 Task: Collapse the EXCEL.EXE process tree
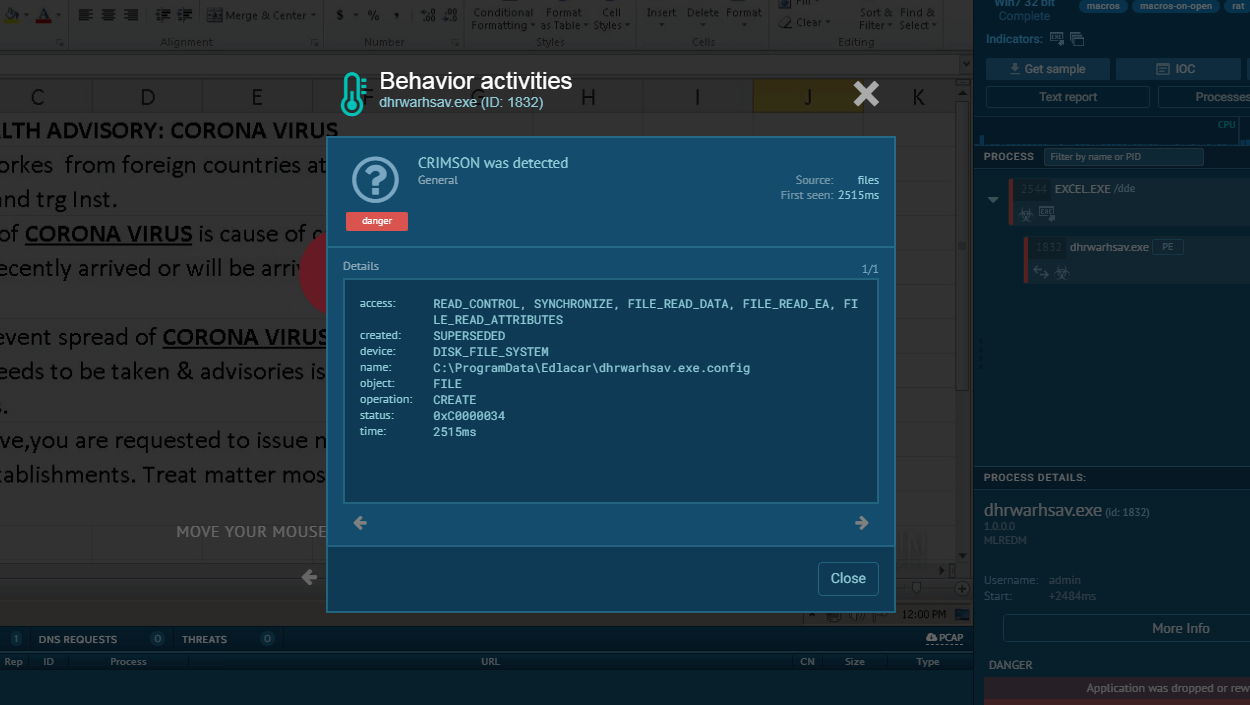[x=993, y=200]
